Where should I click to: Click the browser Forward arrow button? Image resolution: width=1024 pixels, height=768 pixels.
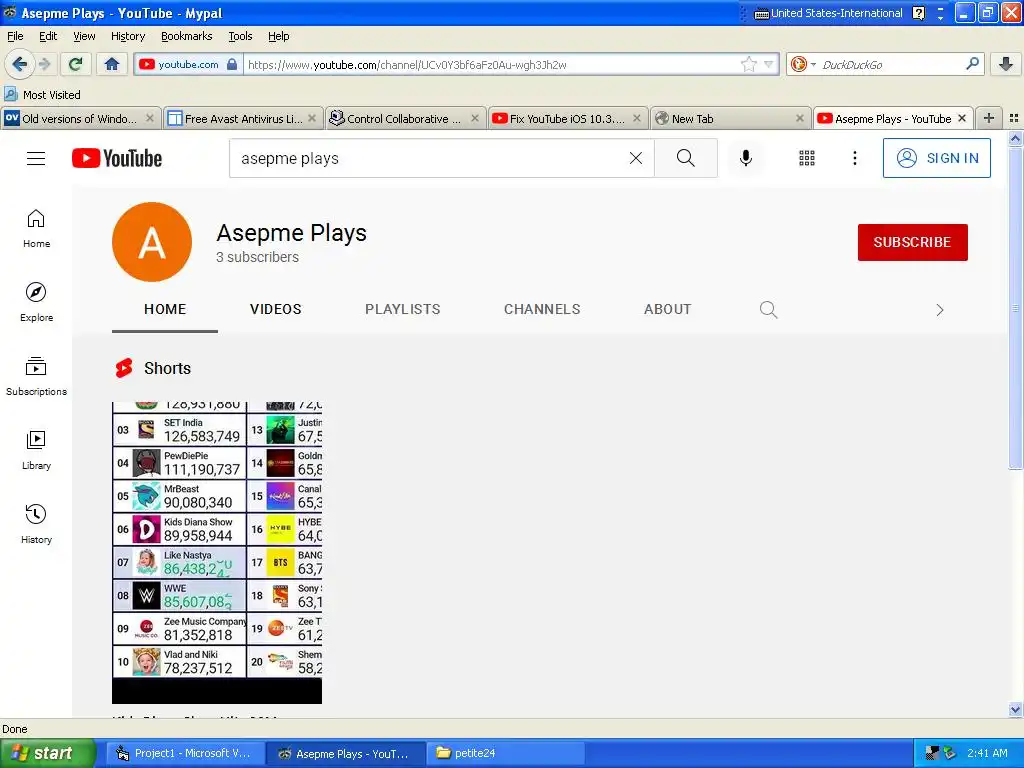click(x=44, y=64)
